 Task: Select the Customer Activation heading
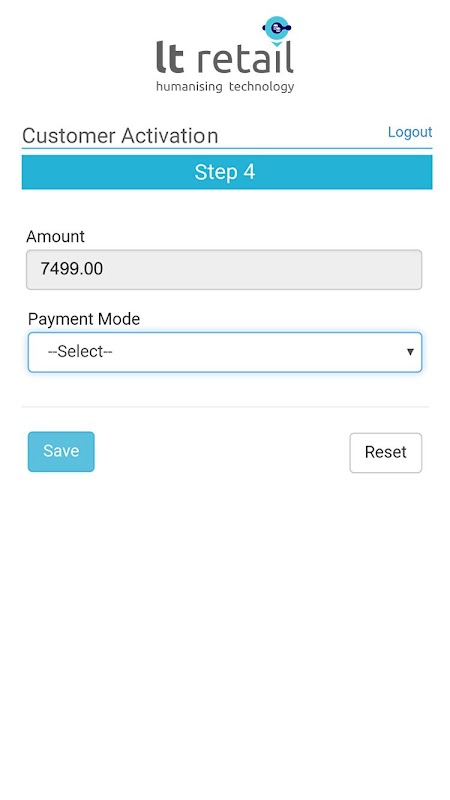click(x=120, y=136)
